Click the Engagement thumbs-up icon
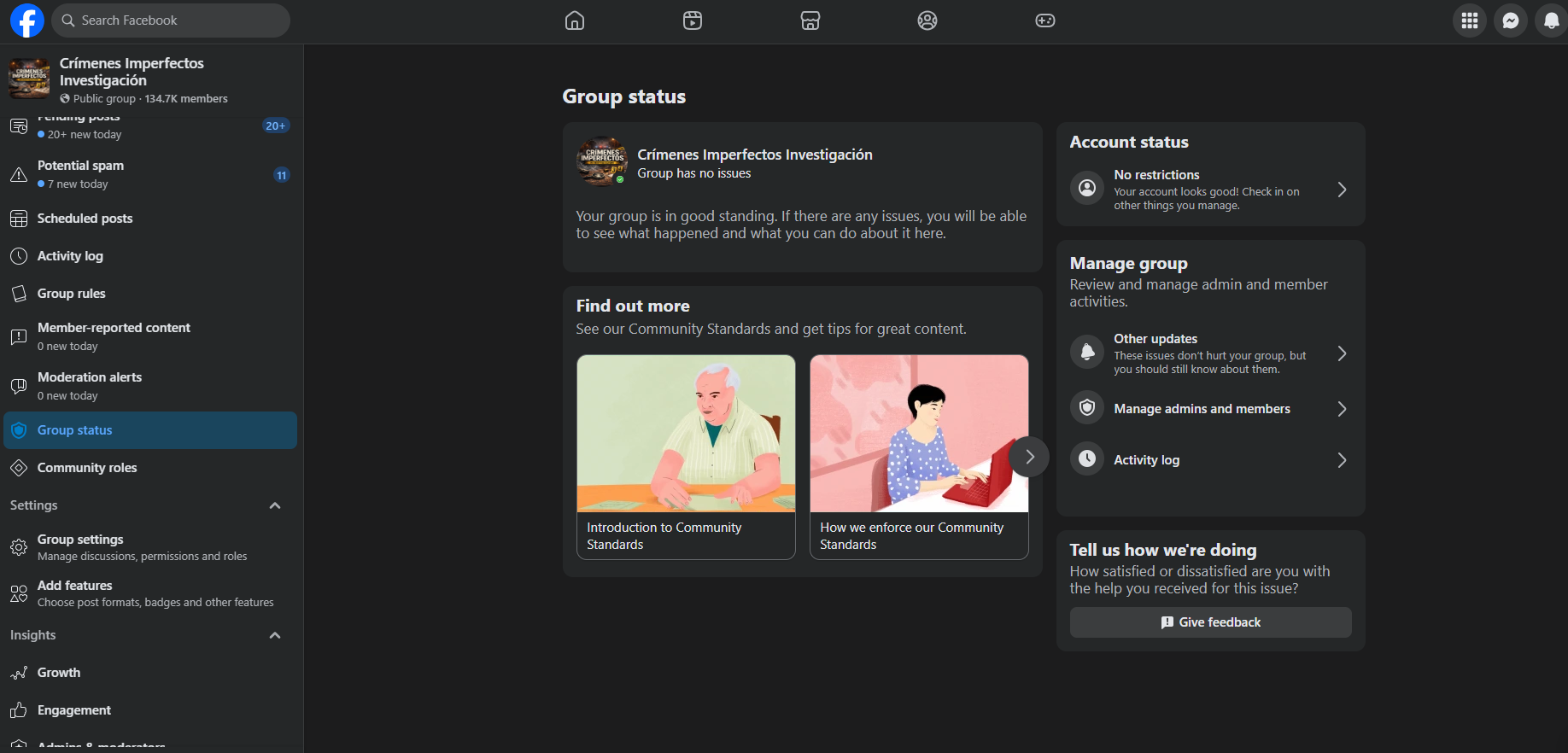 click(19, 710)
